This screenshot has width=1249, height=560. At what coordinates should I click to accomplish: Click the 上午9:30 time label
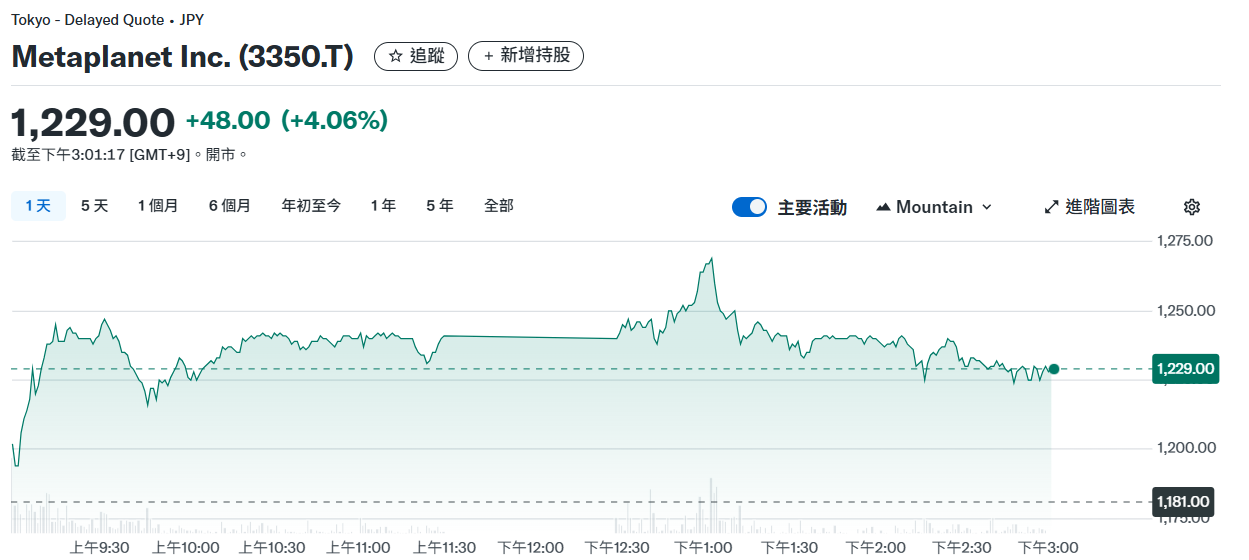[x=99, y=547]
